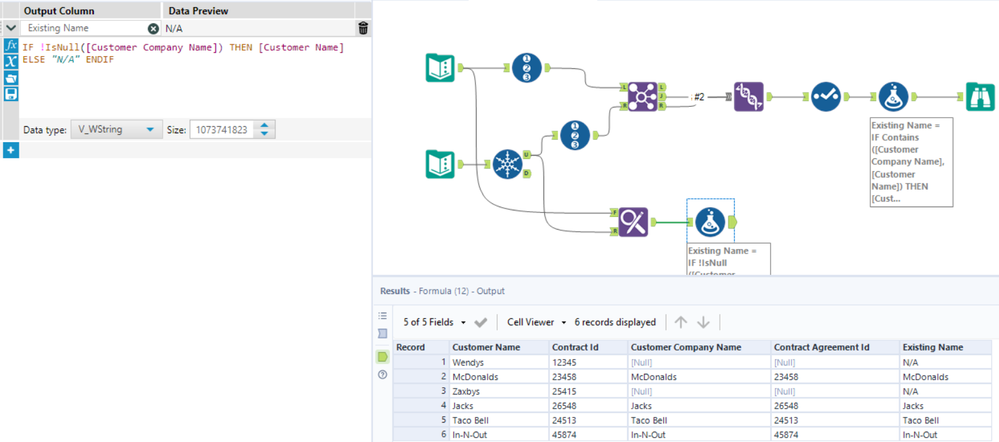
Task: Save the expression with the disk icon
Action: pyautogui.click(x=11, y=94)
